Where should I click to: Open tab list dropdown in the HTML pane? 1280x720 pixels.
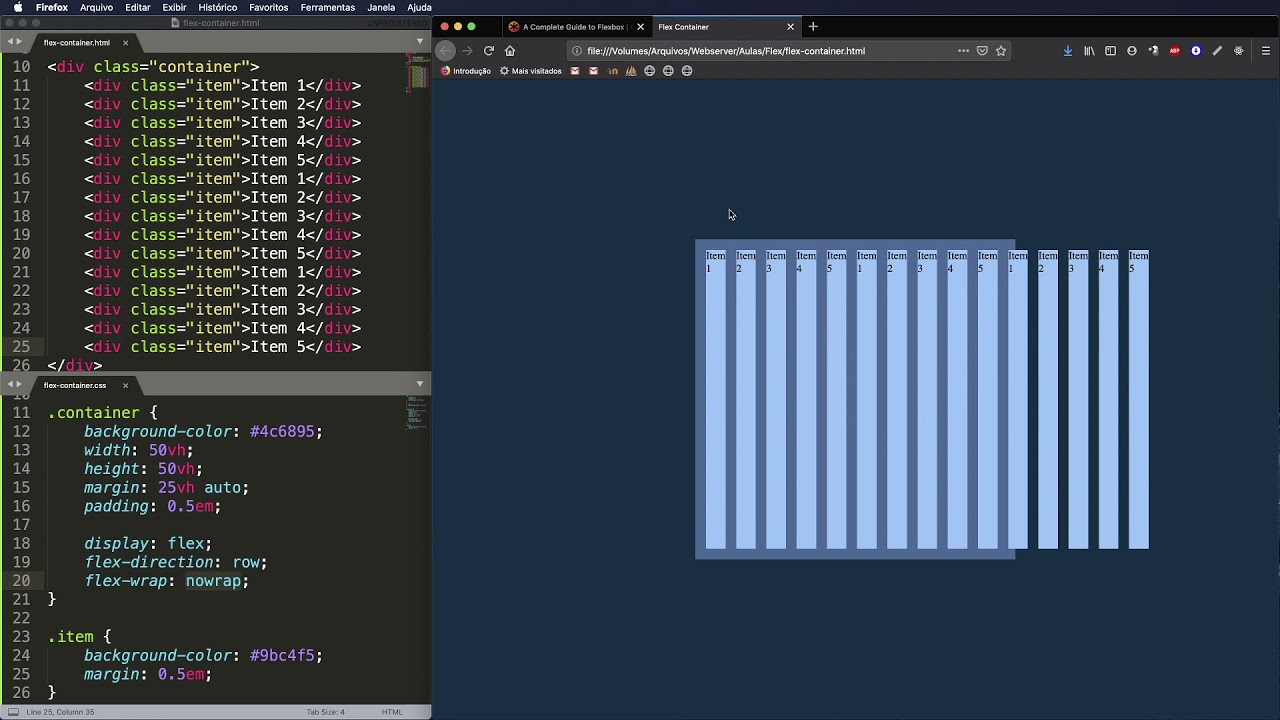click(420, 42)
